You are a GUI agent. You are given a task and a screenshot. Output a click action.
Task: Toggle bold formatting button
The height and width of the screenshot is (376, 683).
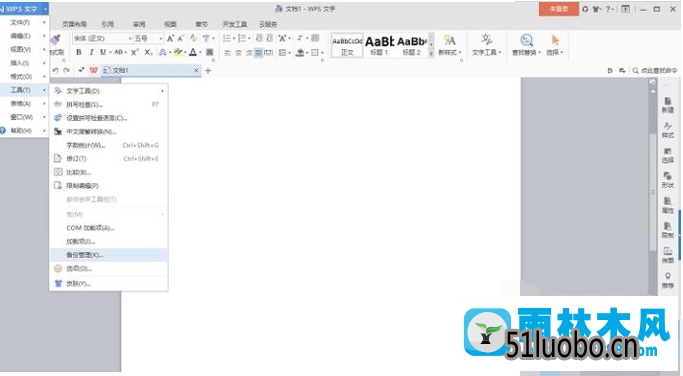[x=79, y=52]
